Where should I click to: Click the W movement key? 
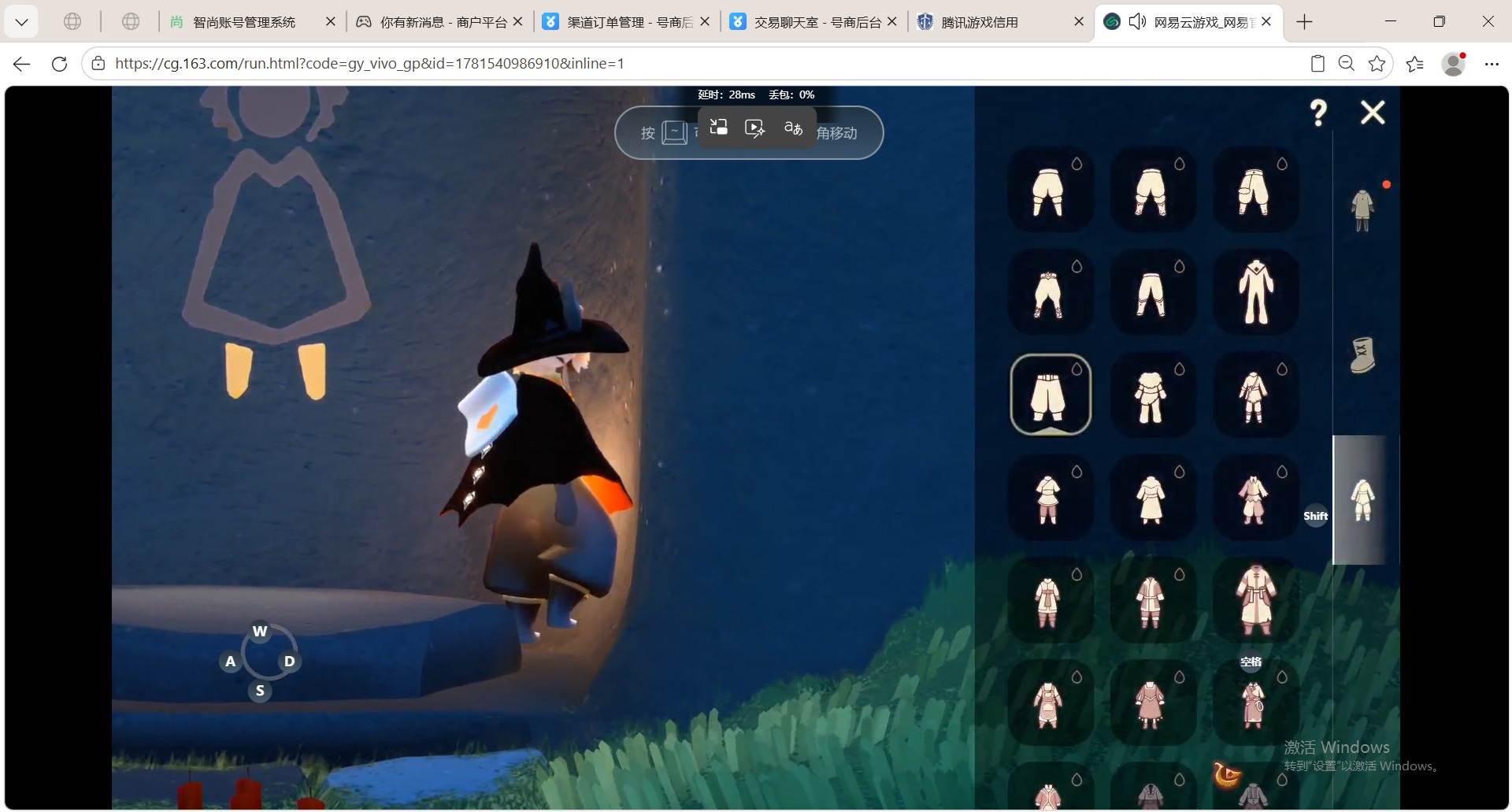click(260, 631)
